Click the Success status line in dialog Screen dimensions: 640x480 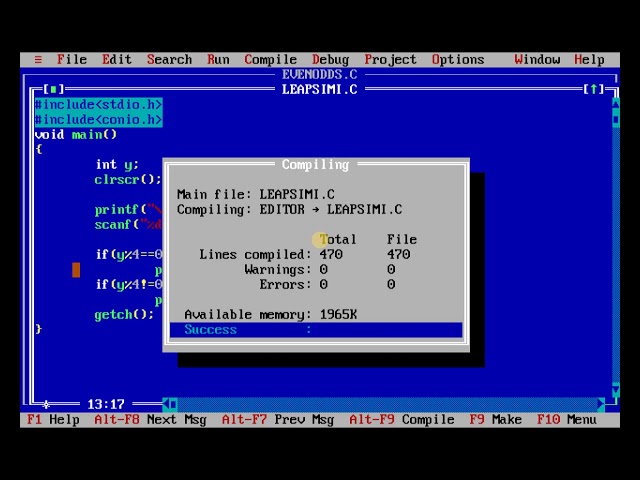pos(316,329)
